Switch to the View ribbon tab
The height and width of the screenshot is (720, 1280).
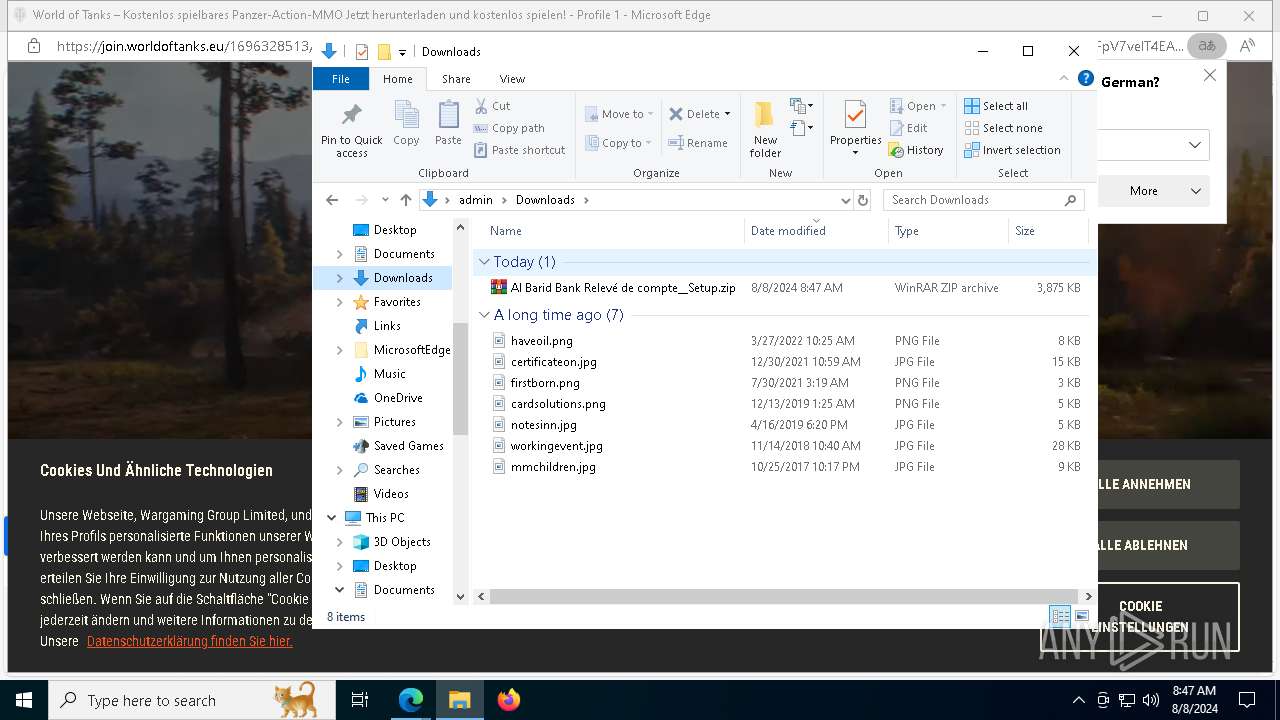pos(512,79)
